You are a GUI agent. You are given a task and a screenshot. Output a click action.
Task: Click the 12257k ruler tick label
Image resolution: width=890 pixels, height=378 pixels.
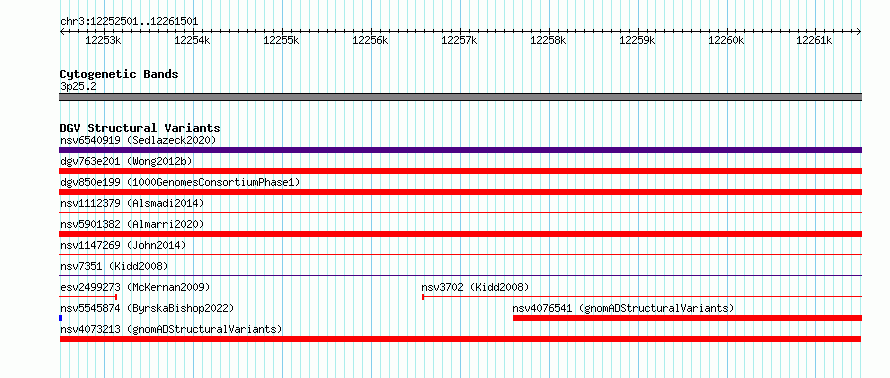tap(459, 40)
